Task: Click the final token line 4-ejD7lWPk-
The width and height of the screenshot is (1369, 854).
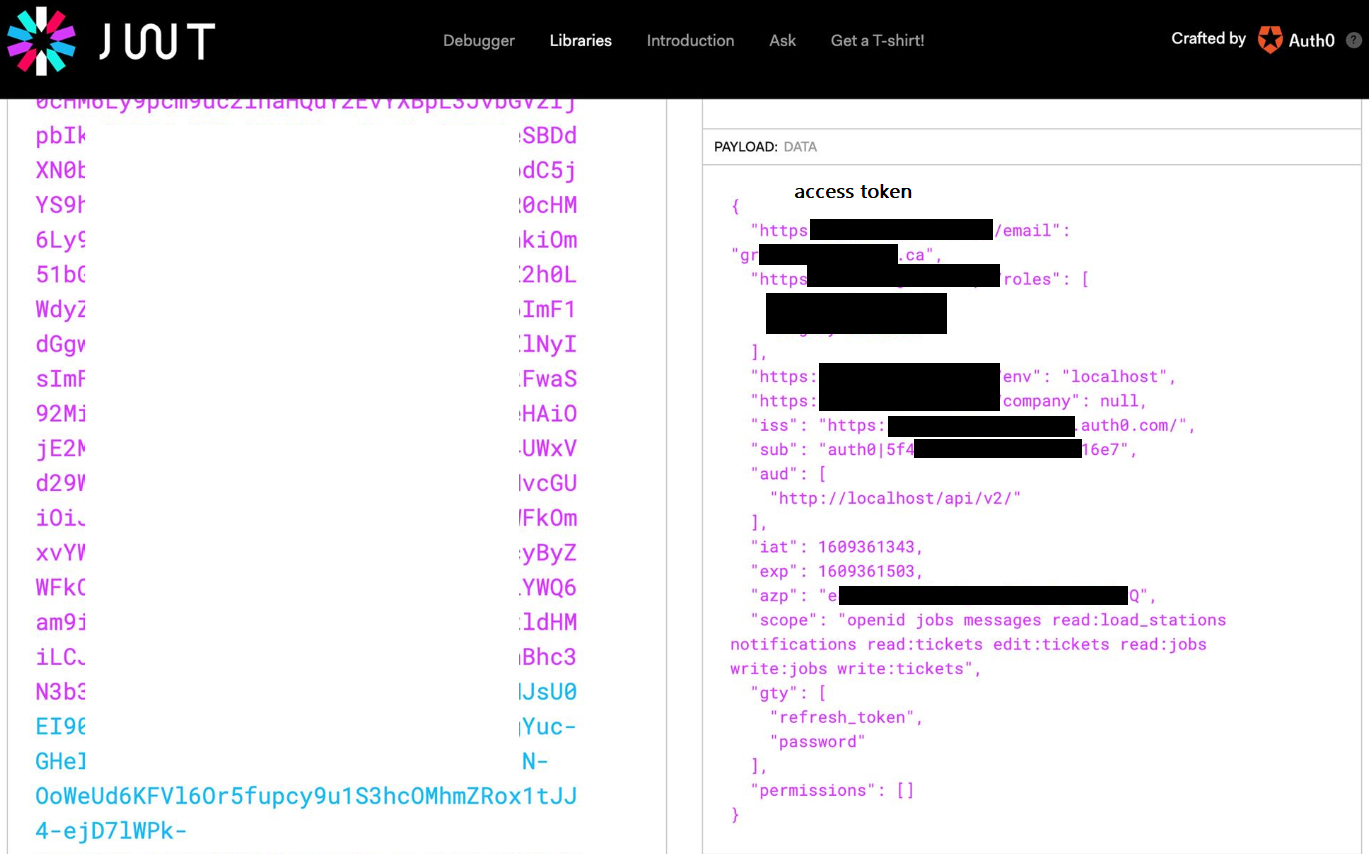Action: (x=112, y=831)
